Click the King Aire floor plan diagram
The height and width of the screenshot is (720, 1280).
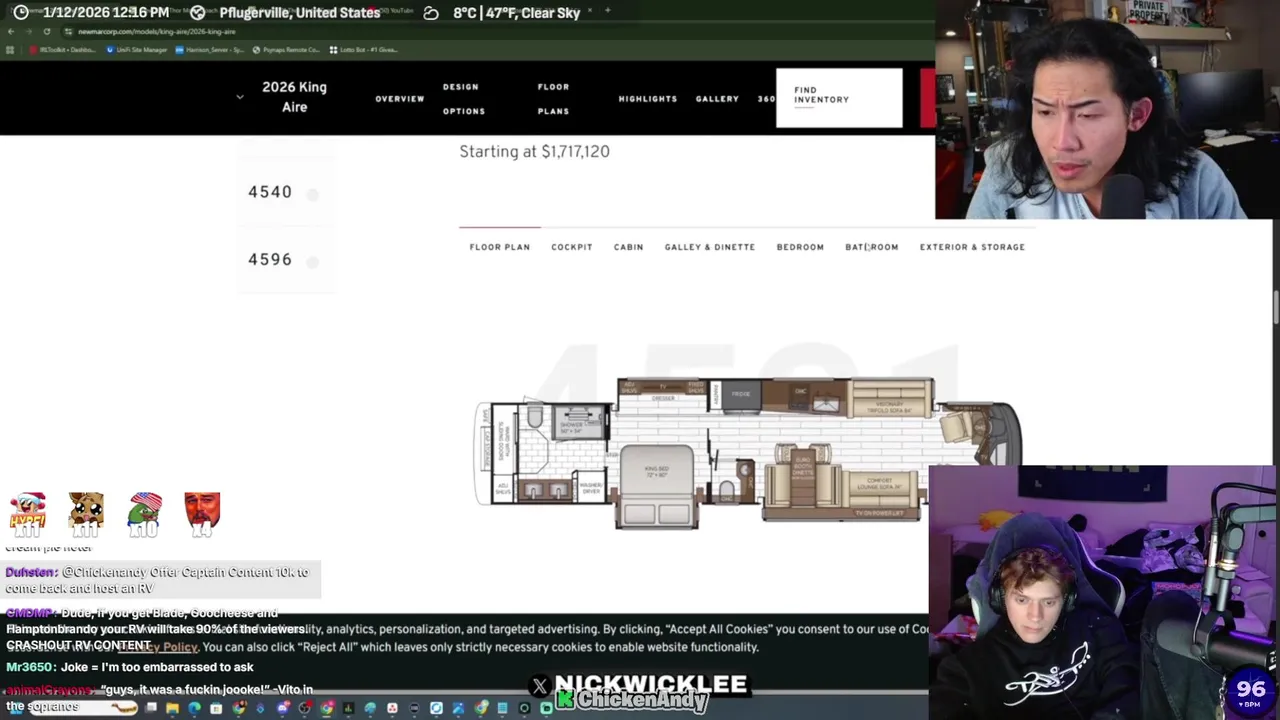click(748, 453)
